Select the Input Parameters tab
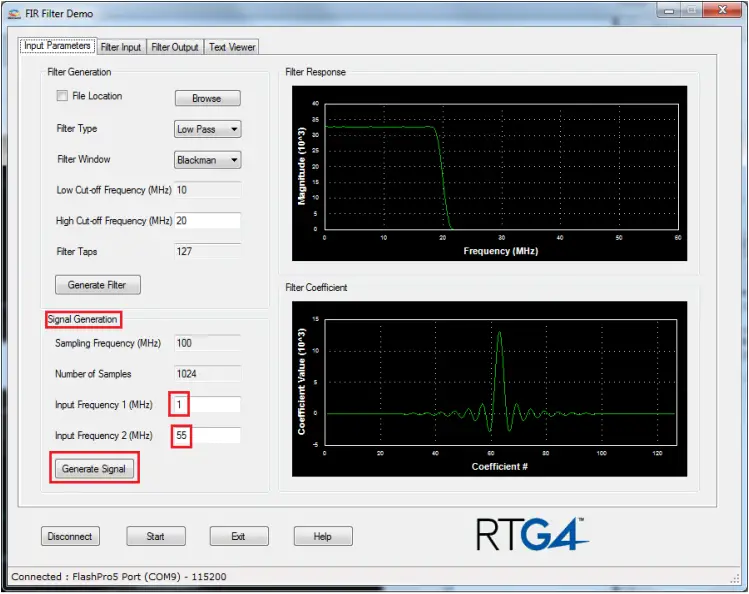This screenshot has height=594, width=749. point(58,46)
